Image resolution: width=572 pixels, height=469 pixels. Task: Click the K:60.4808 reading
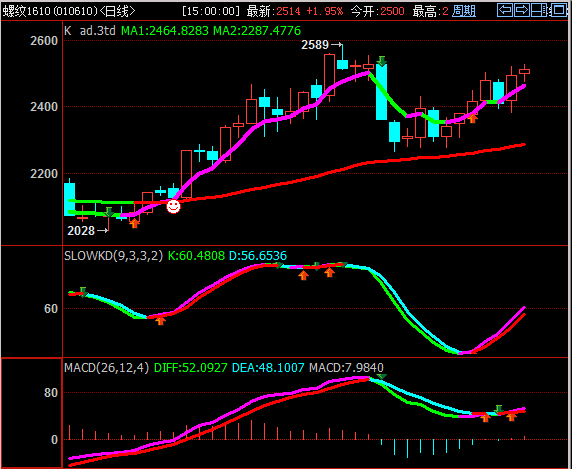pos(196,256)
